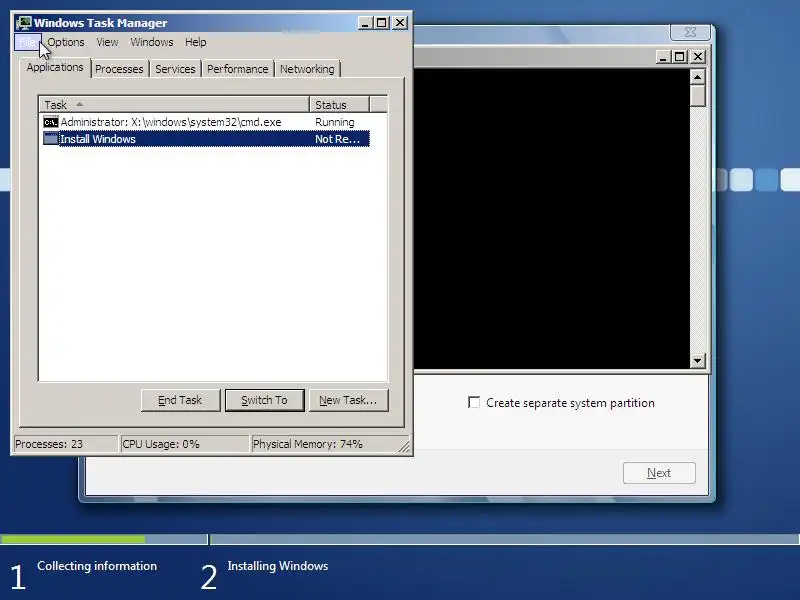Viewport: 800px width, 600px height.
Task: Click the Switch To button
Action: 264,400
